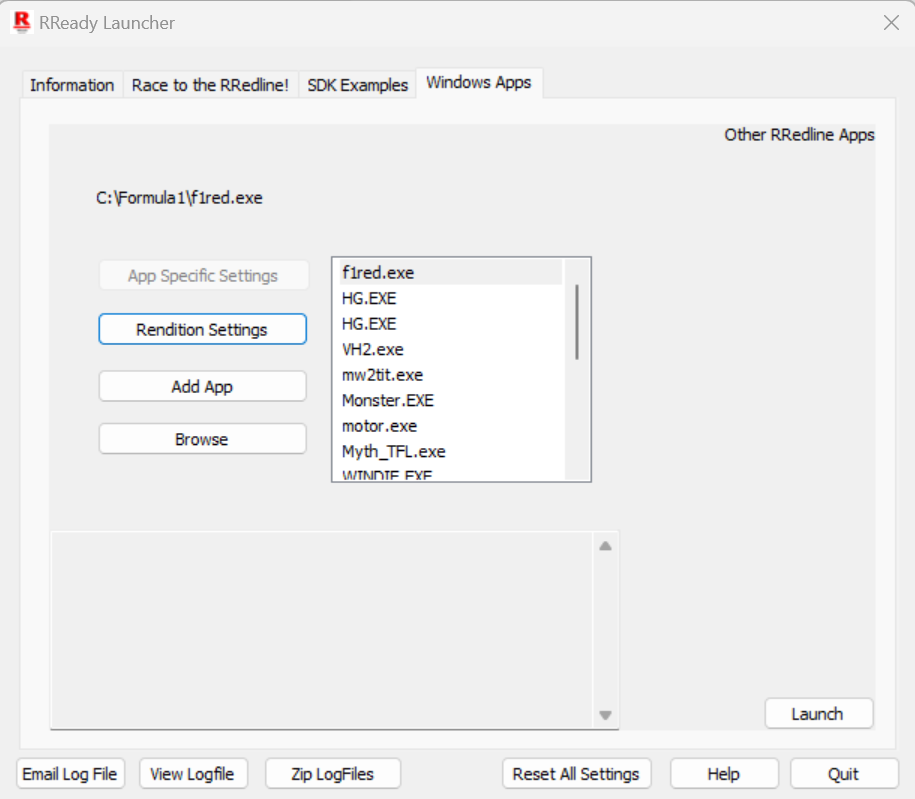Click Browse to locate an app
Image resolution: width=915 pixels, height=799 pixels.
pos(202,439)
